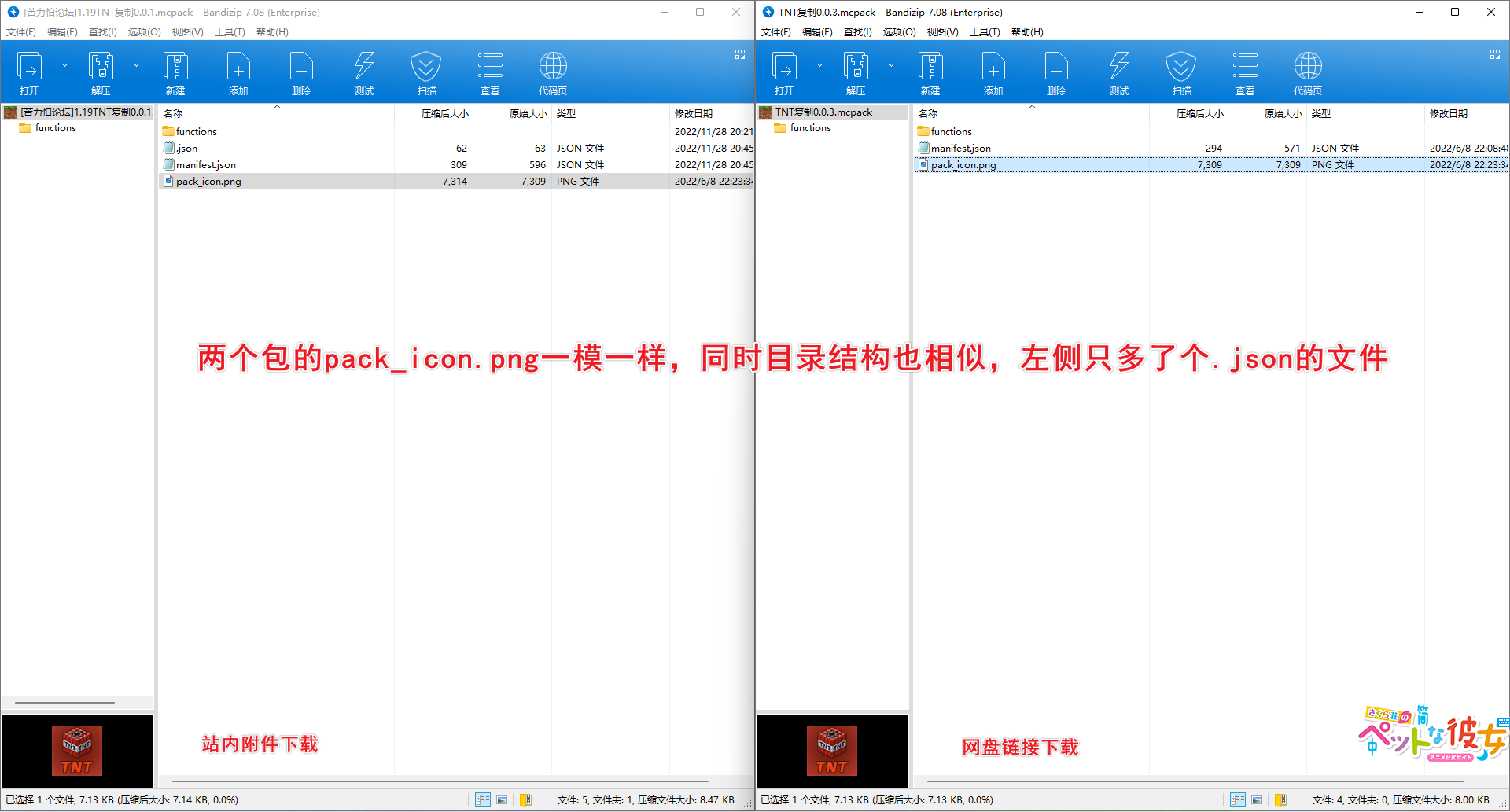1510x812 pixels.
Task: Open dropdown arrow next to 打开 in left window
Action: click(64, 65)
